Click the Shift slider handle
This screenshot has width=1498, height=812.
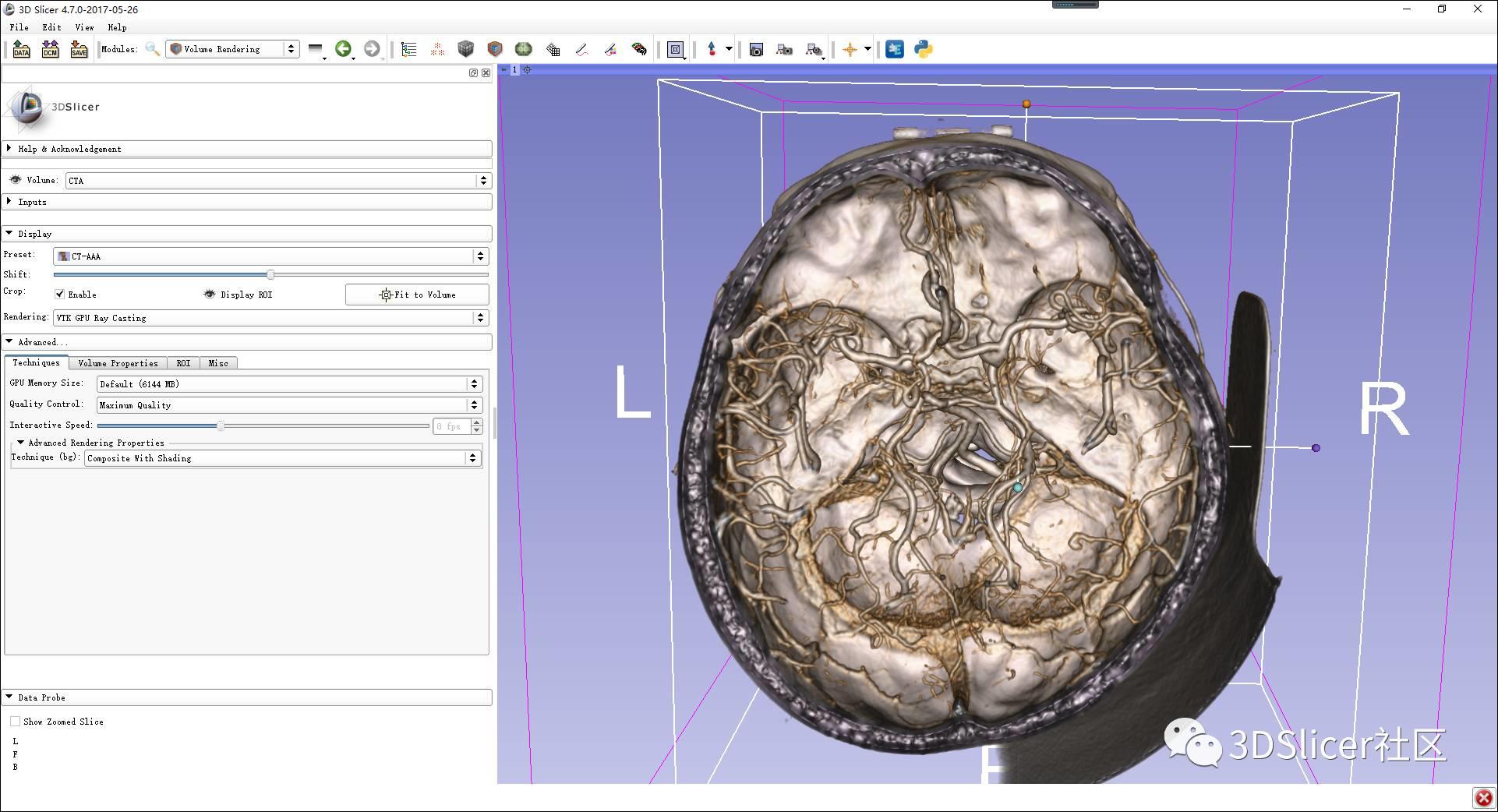tap(270, 274)
